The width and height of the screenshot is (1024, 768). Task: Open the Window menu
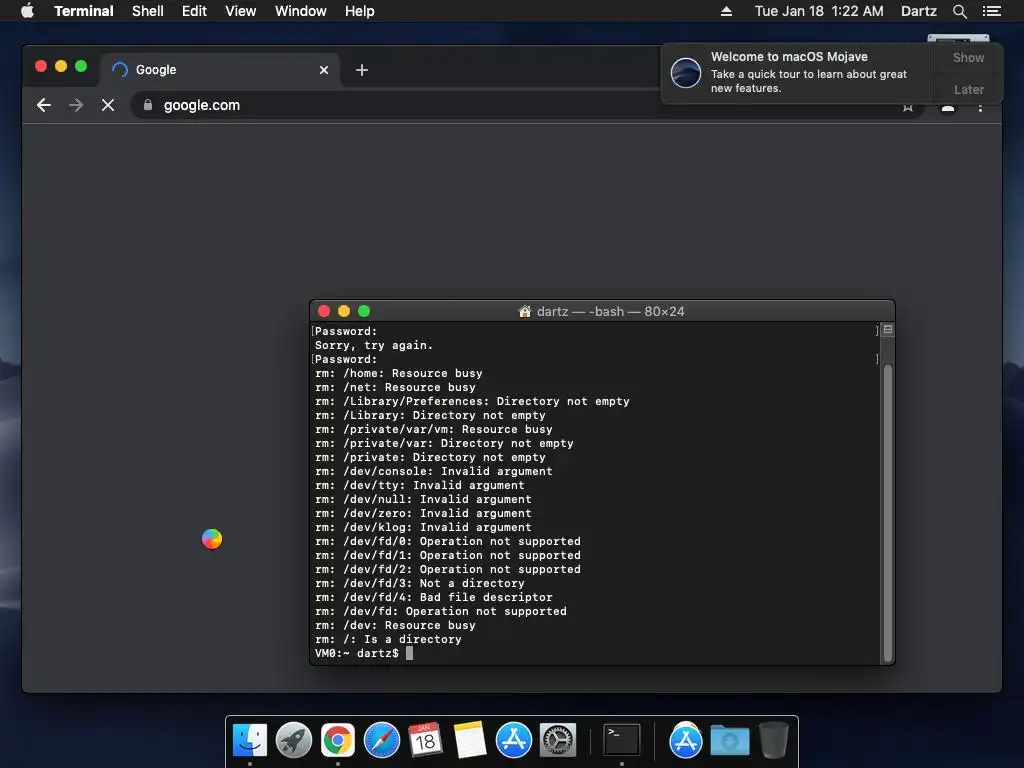pos(300,11)
